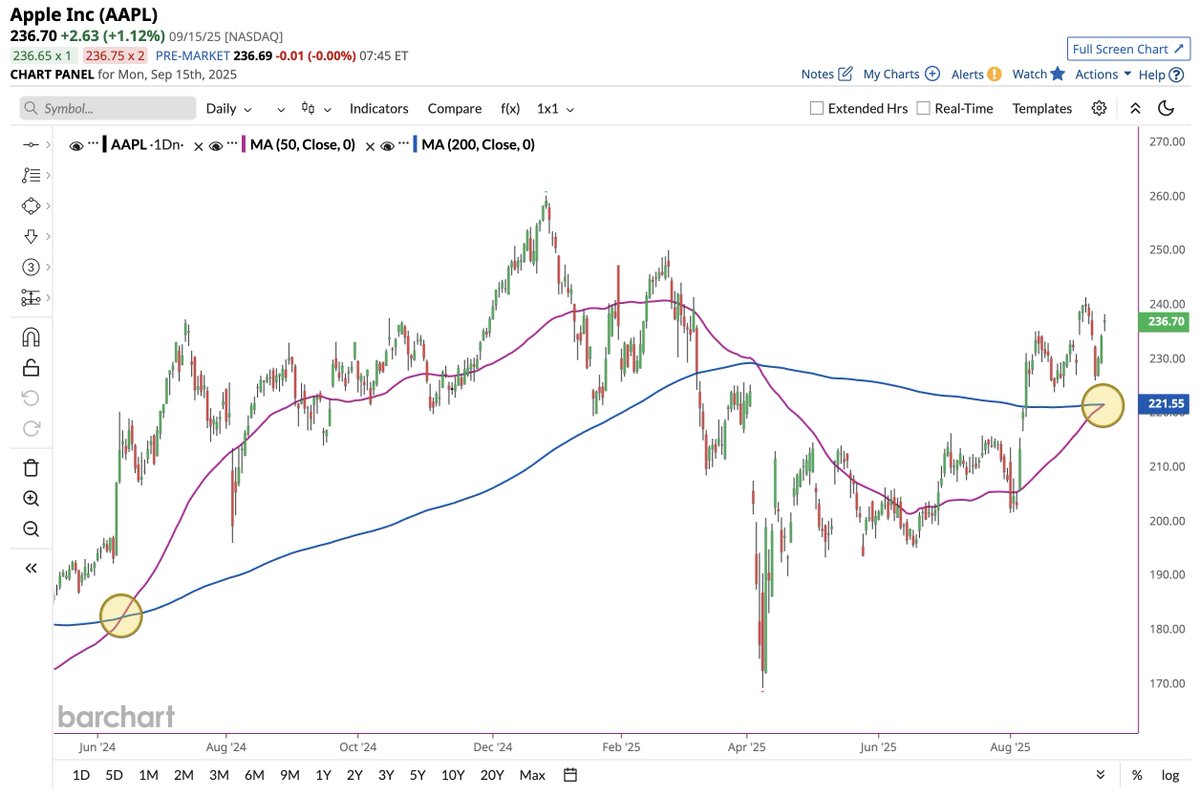Click the lock drawings icon
Viewport: 1199px width, 798px height.
click(x=31, y=368)
